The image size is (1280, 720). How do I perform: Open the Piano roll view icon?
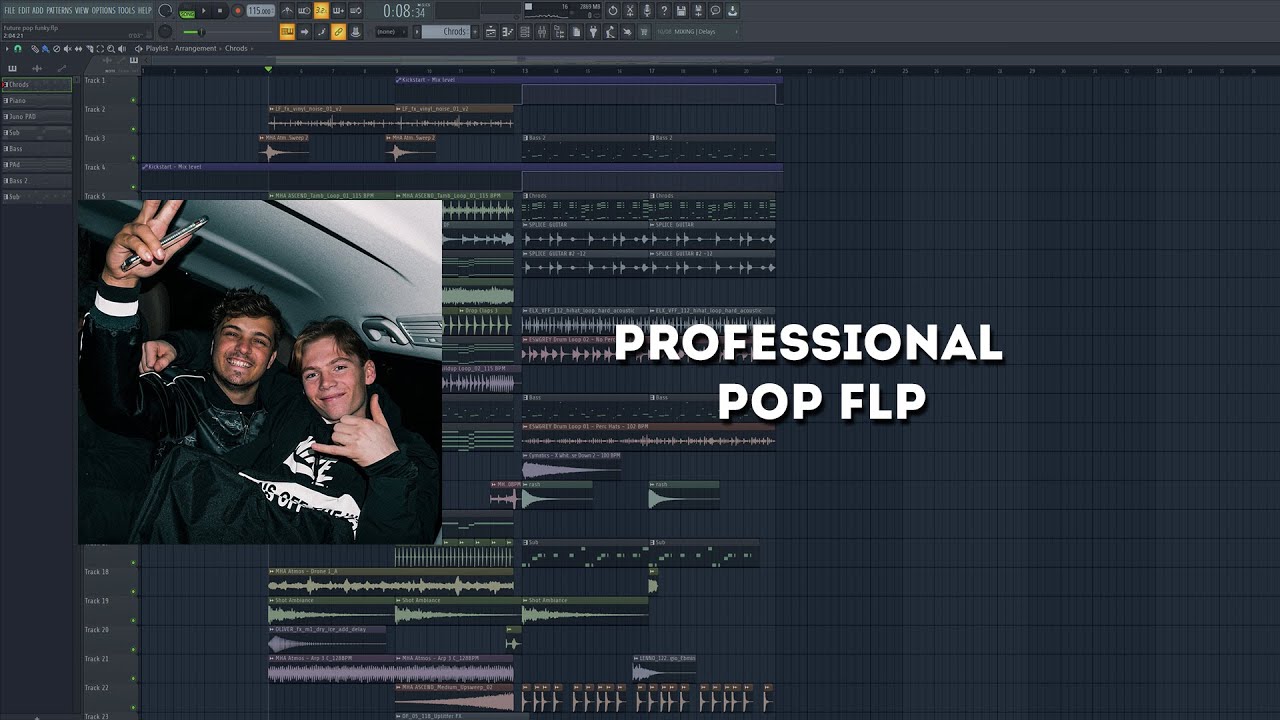[508, 32]
